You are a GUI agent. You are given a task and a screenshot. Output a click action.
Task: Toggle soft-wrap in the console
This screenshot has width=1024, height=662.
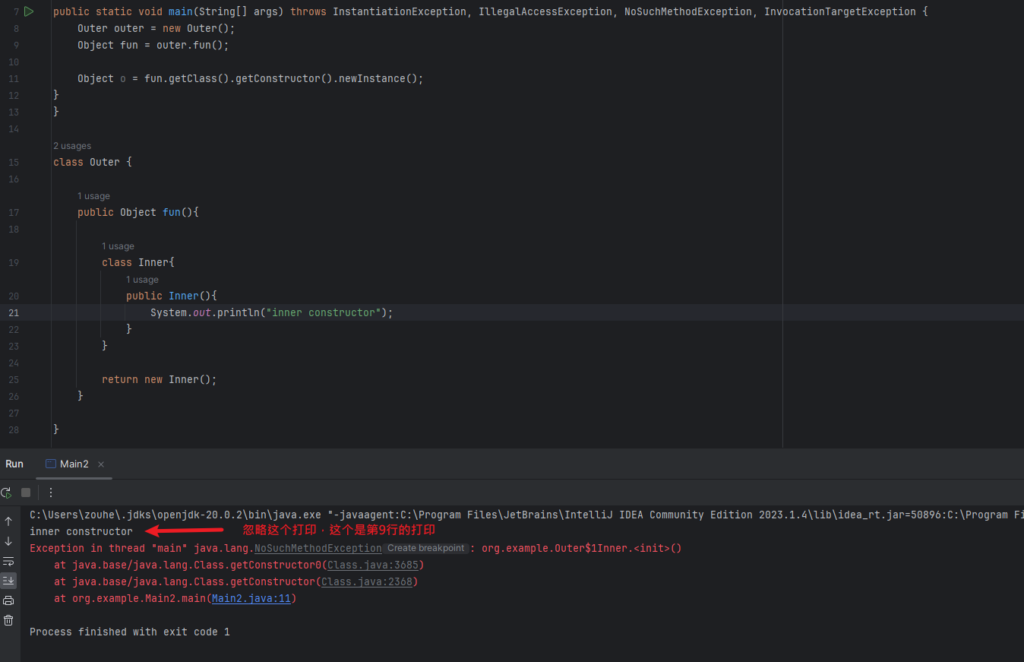point(8,561)
